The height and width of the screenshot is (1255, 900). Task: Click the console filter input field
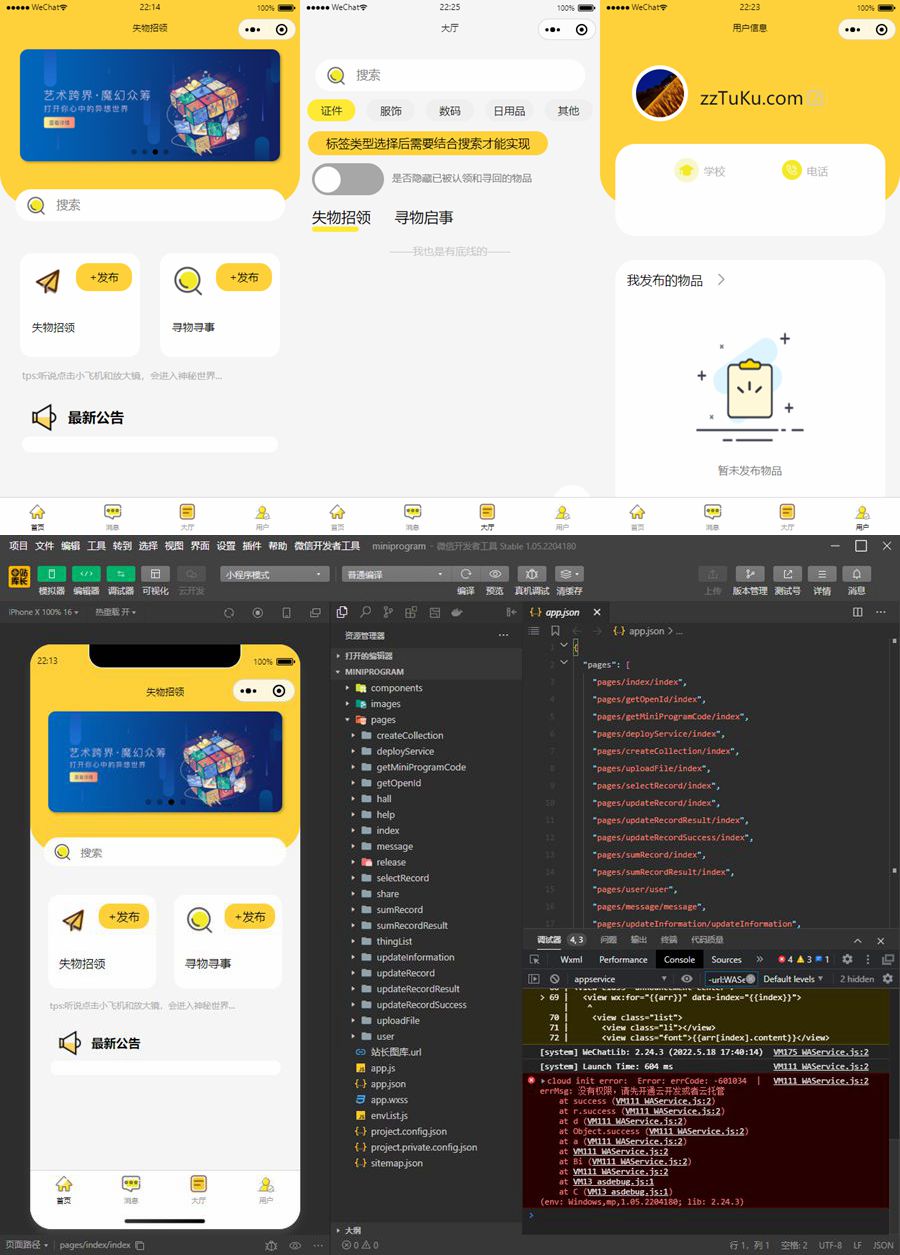pyautogui.click(x=730, y=979)
